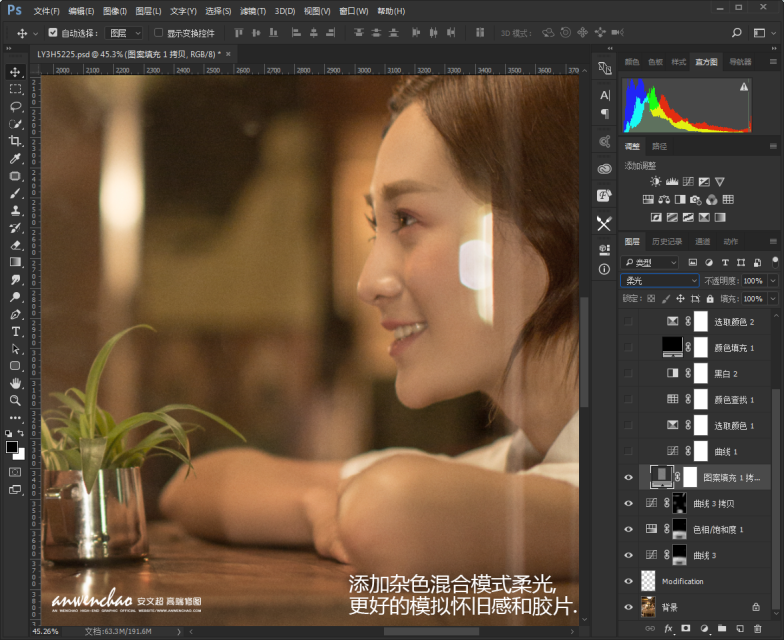Select the Gradient tool
Image resolution: width=784 pixels, height=640 pixels.
point(16,262)
